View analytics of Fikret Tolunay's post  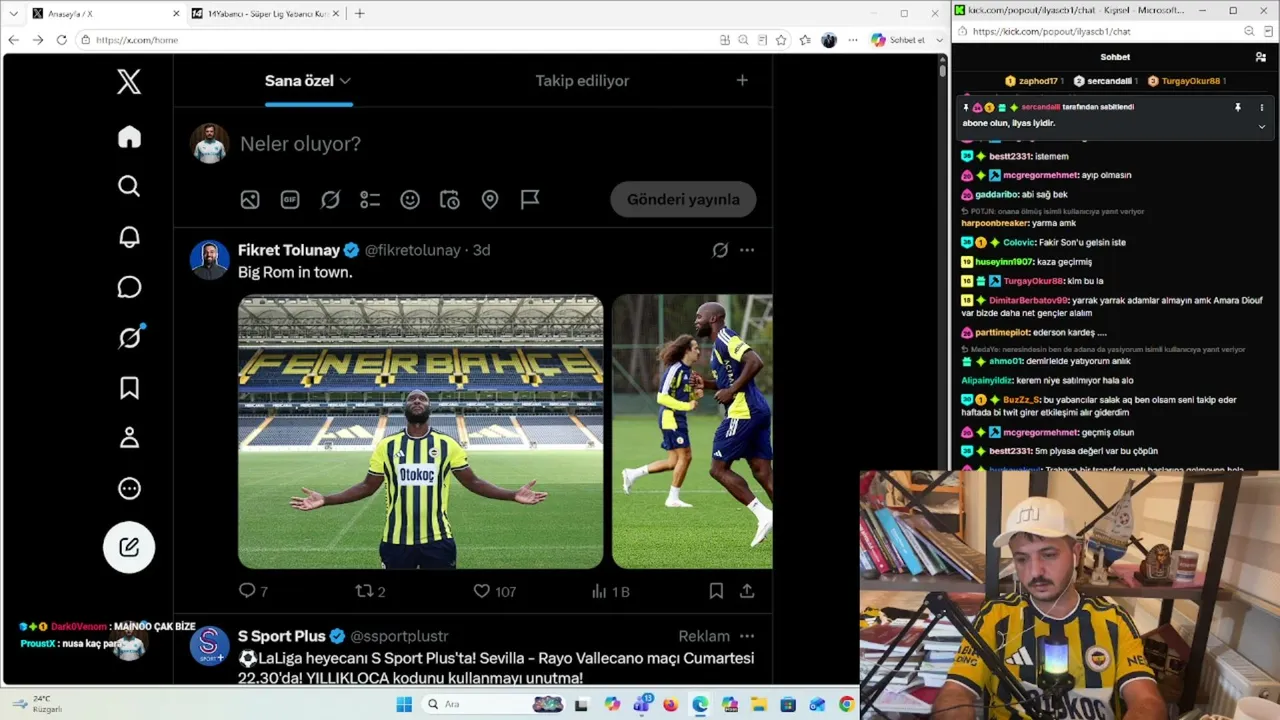[610, 591]
